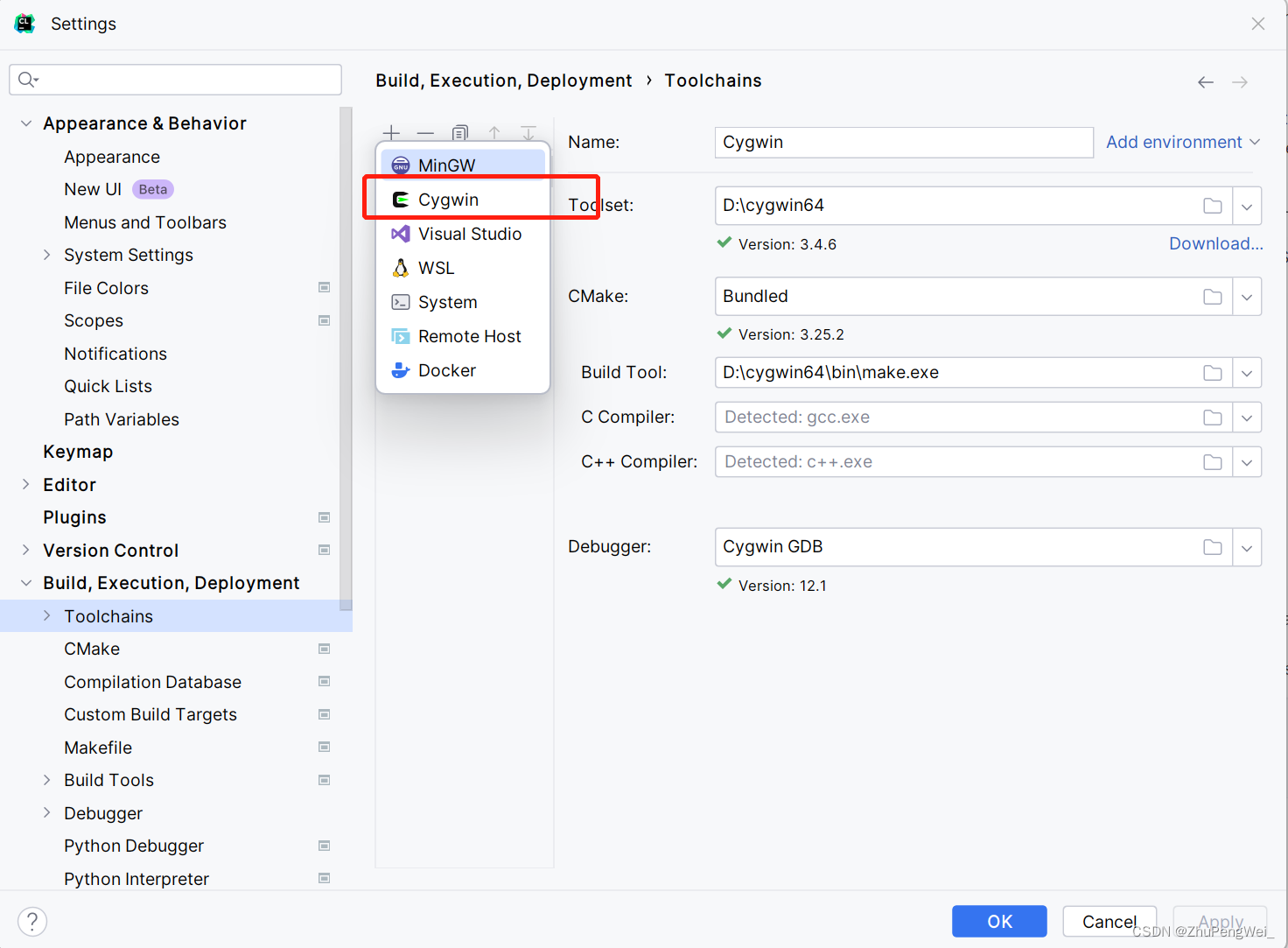Click the copy toolchain icon
This screenshot has width=1288, height=948.
coord(460,133)
